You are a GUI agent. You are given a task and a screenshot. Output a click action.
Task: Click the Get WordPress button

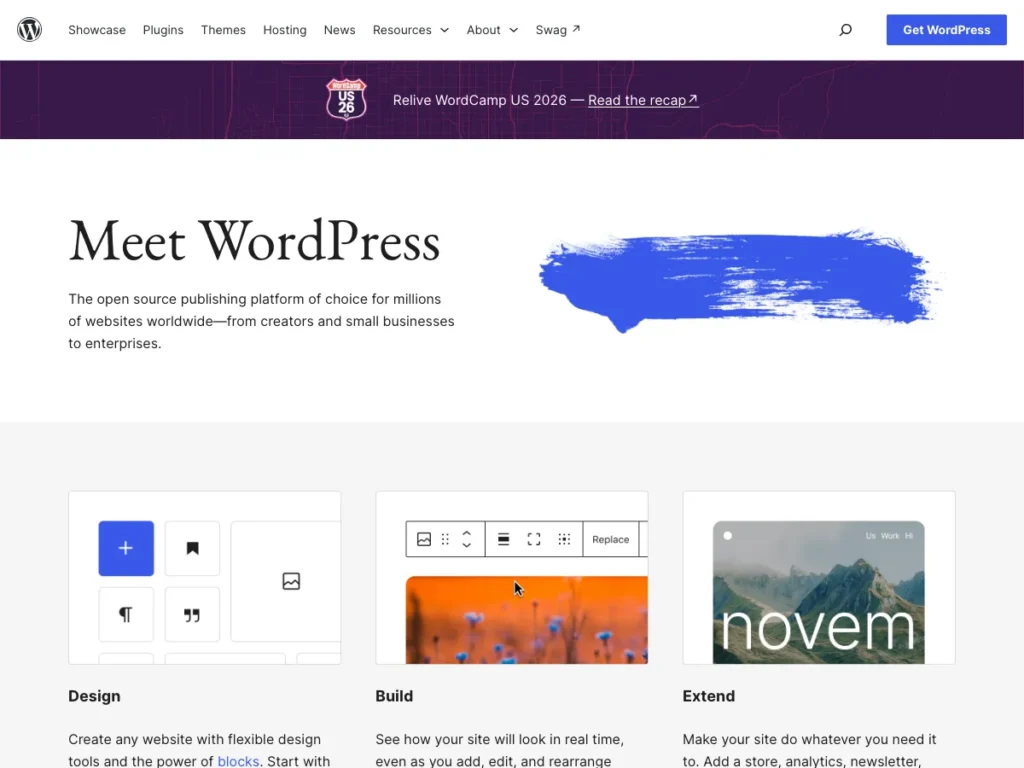point(946,30)
